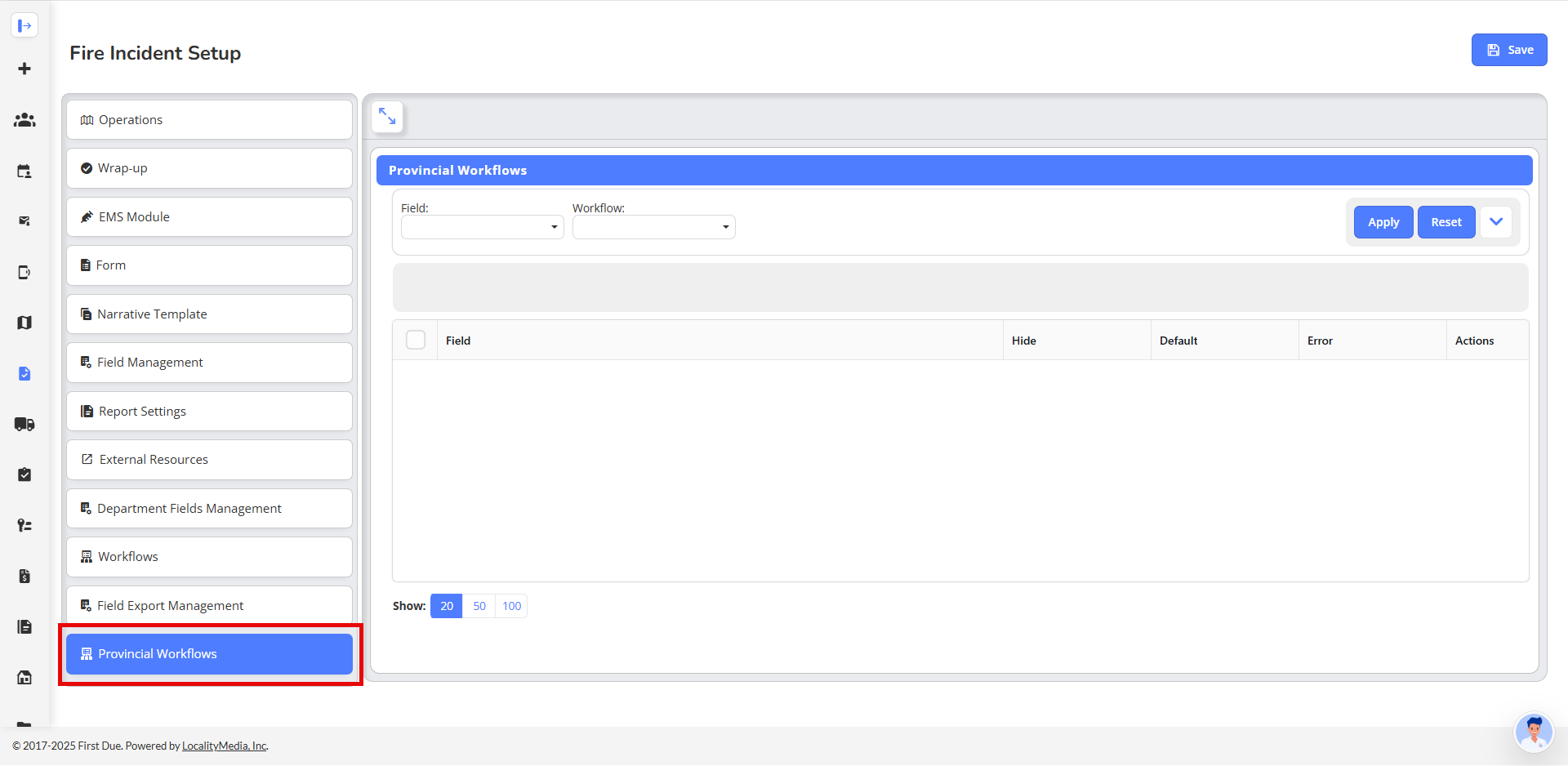Image resolution: width=1568 pixels, height=766 pixels.
Task: Select the Provincial Workflows menu item
Action: point(209,654)
